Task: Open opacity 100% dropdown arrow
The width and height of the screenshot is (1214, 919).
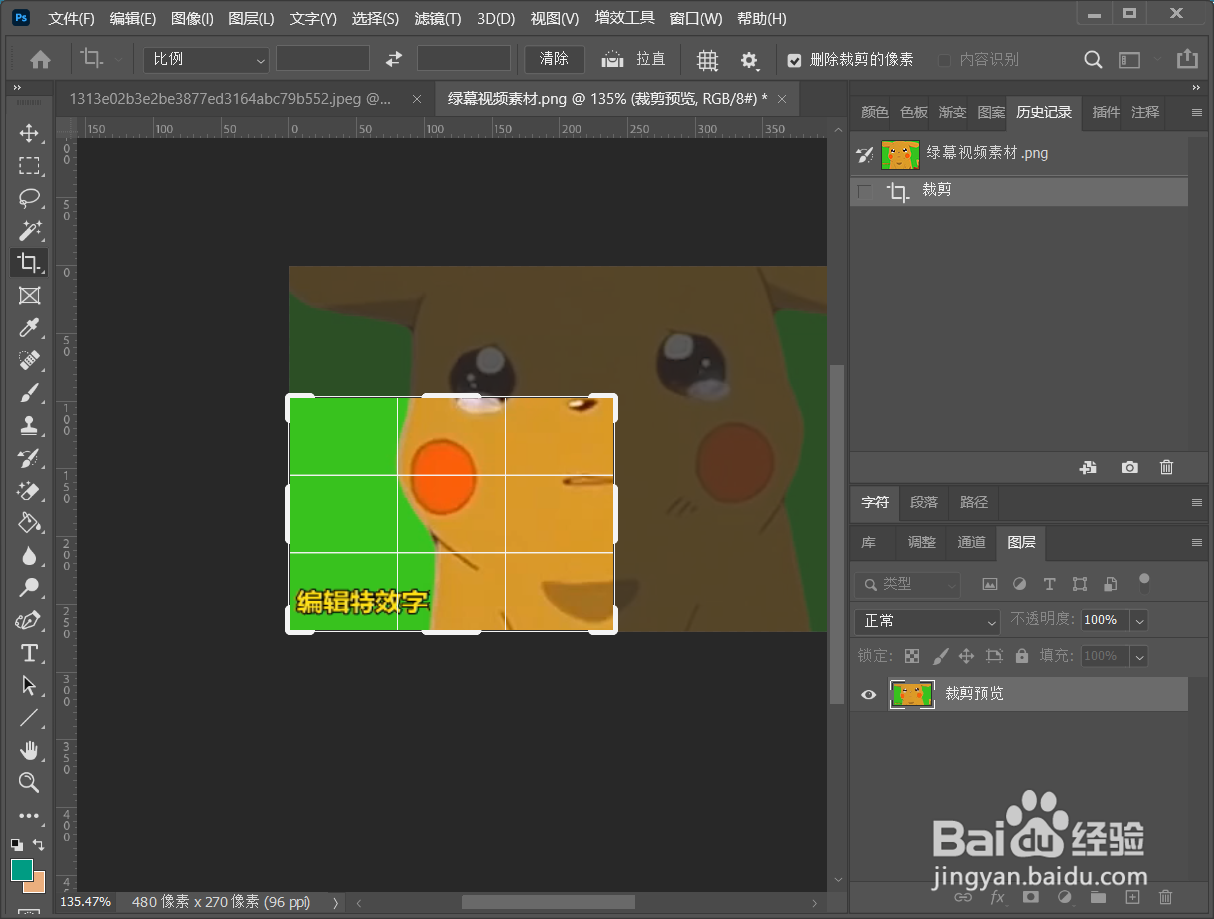Action: coord(1138,620)
